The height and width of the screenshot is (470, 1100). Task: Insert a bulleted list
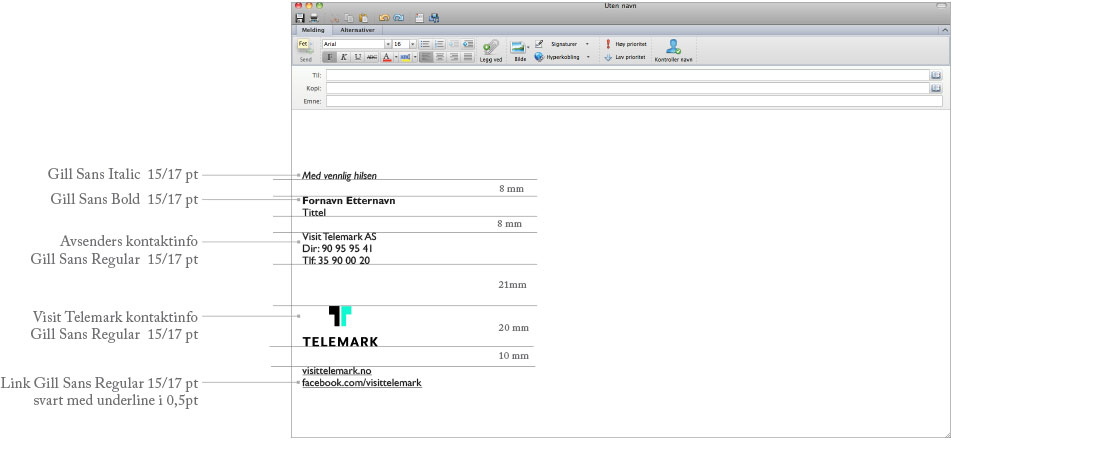pyautogui.click(x=425, y=44)
